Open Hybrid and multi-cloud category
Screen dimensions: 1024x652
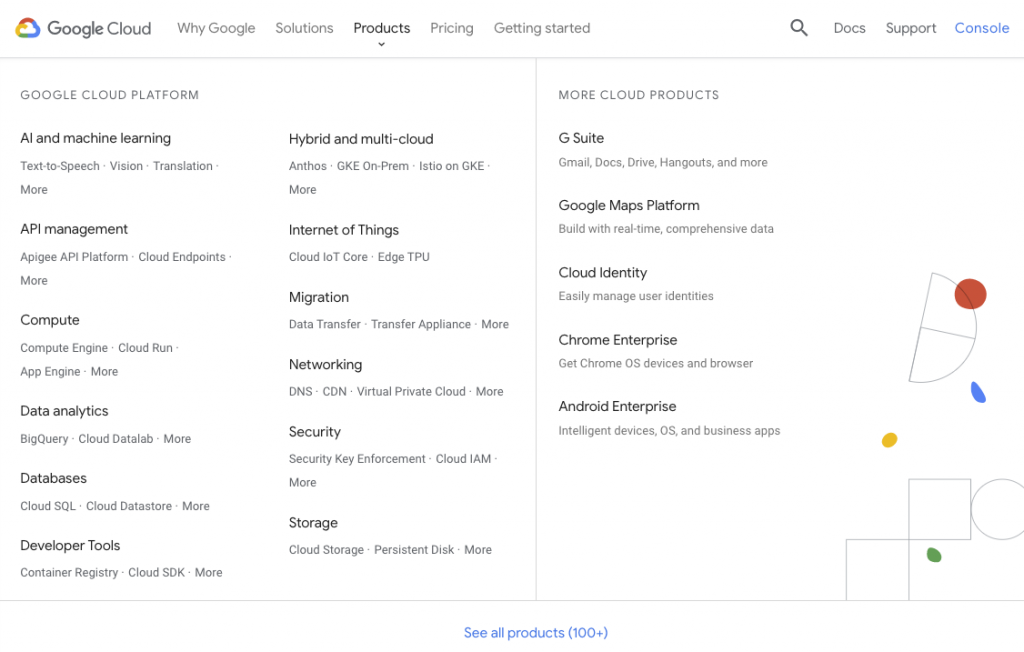click(x=361, y=139)
